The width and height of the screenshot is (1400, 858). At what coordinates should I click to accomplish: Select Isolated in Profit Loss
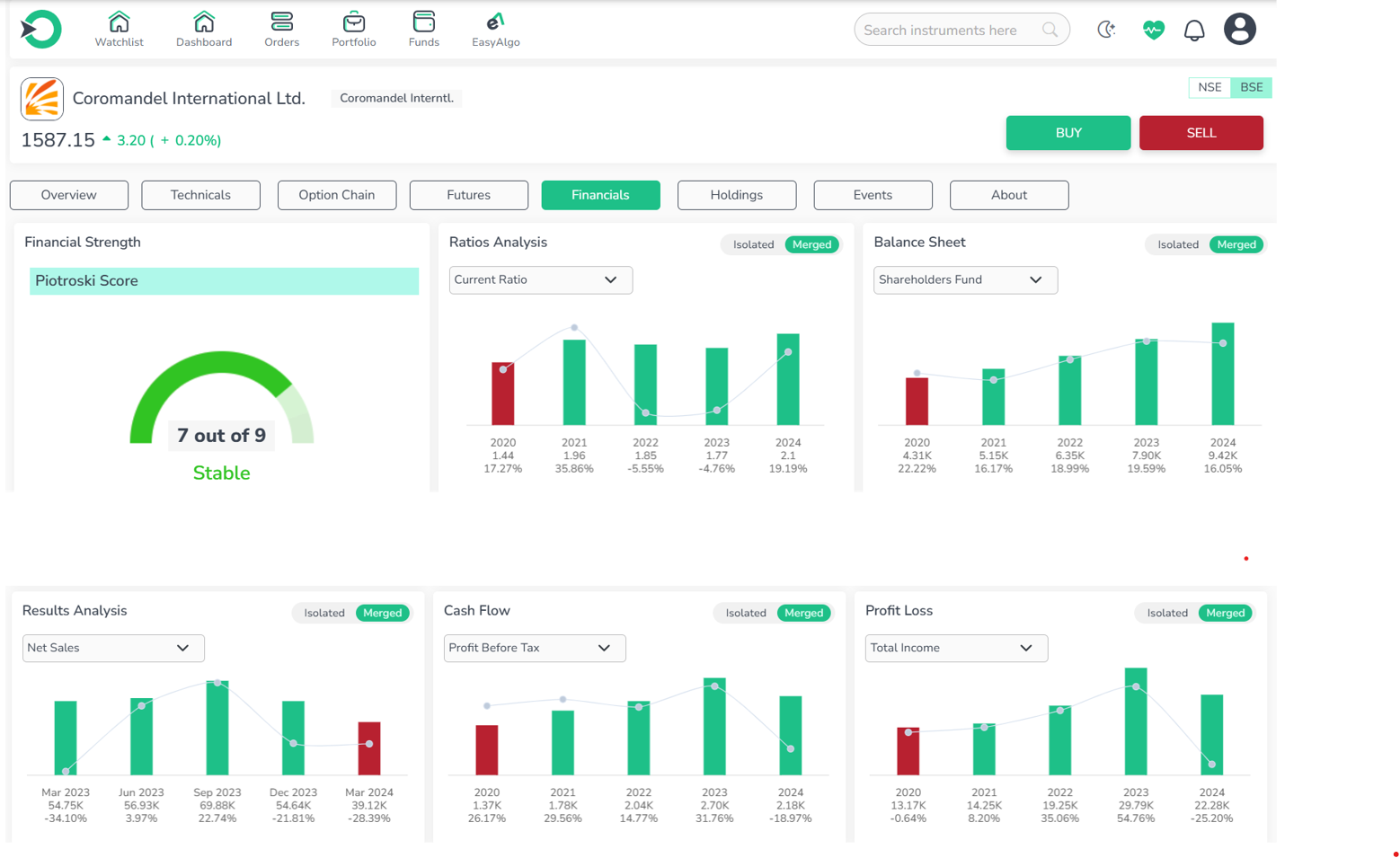pos(1167,613)
